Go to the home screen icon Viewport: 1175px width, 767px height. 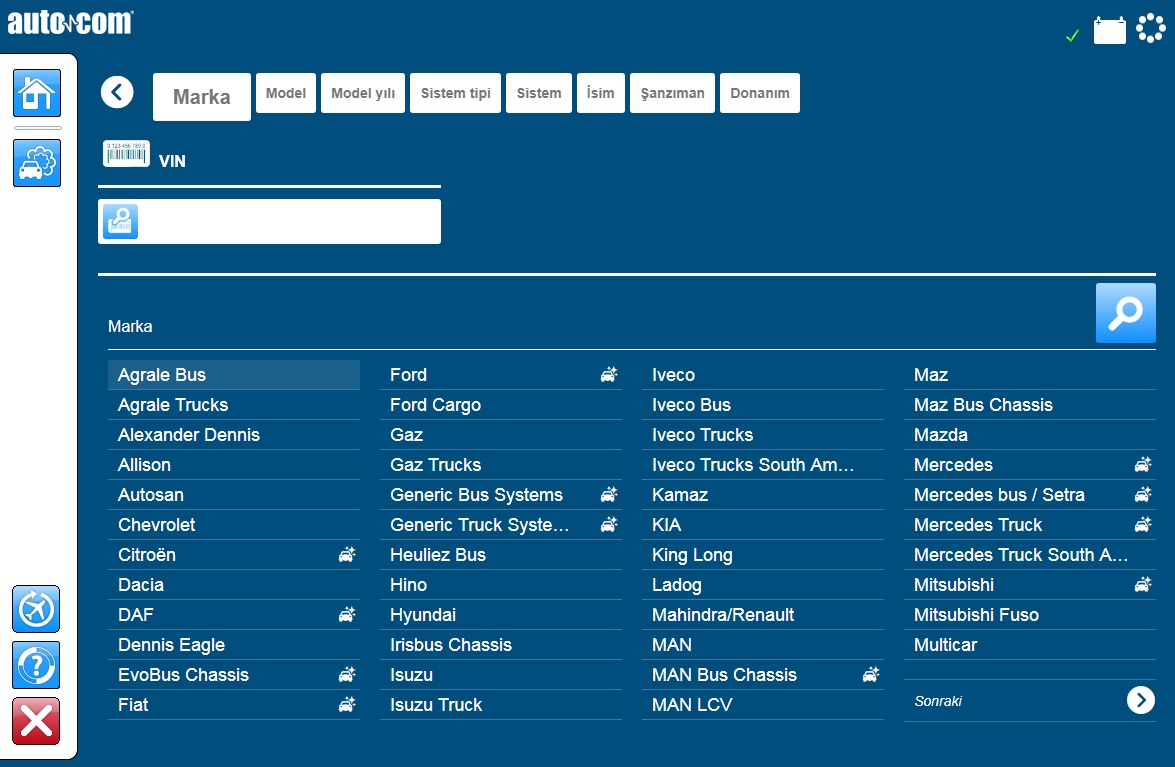[x=37, y=94]
